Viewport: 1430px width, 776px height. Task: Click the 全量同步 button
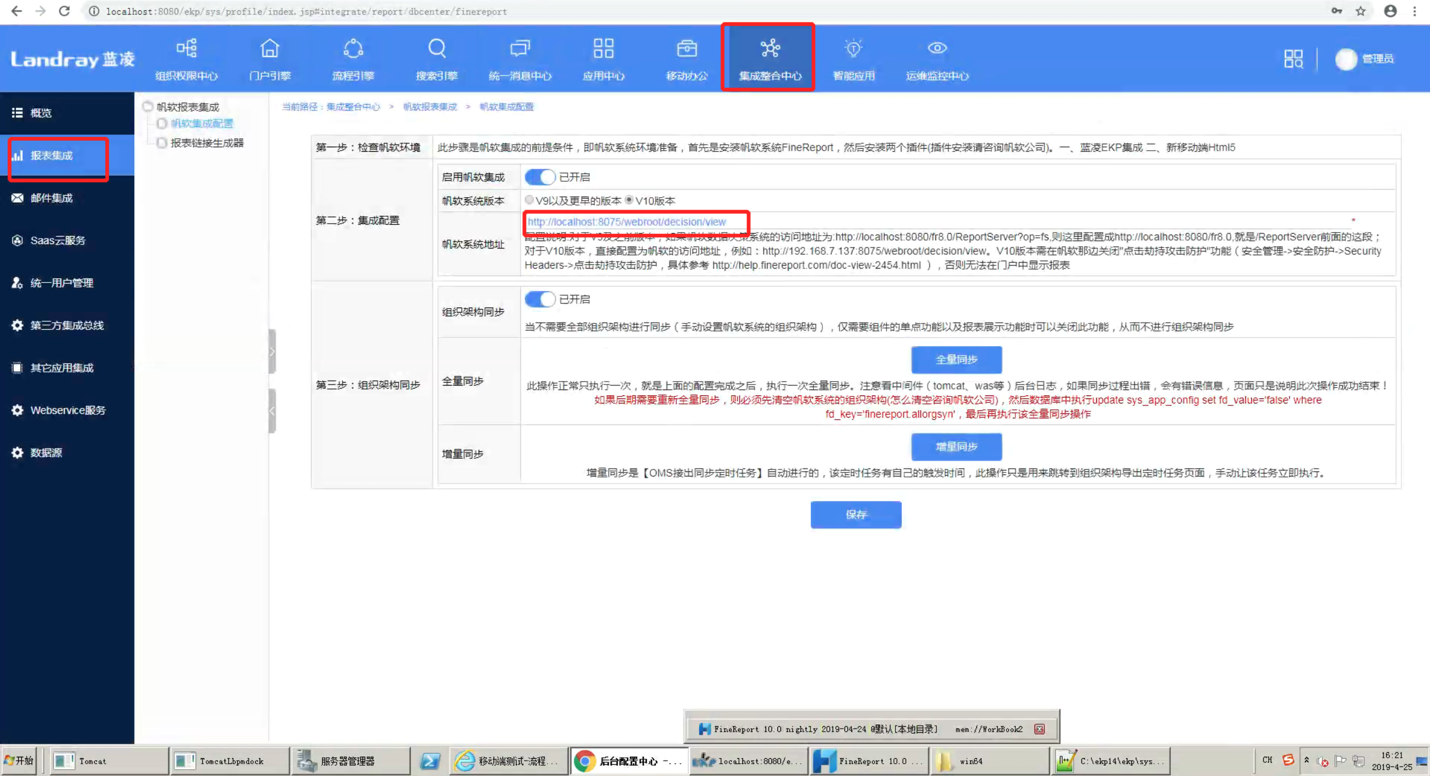point(956,360)
